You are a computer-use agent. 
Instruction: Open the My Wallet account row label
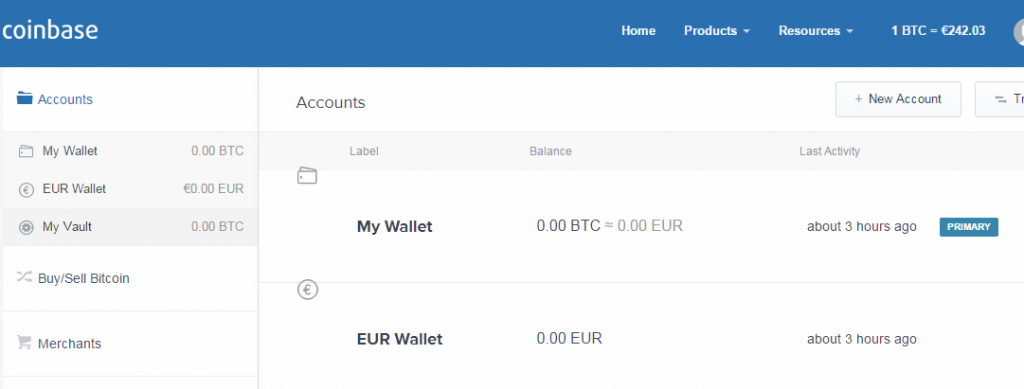394,226
